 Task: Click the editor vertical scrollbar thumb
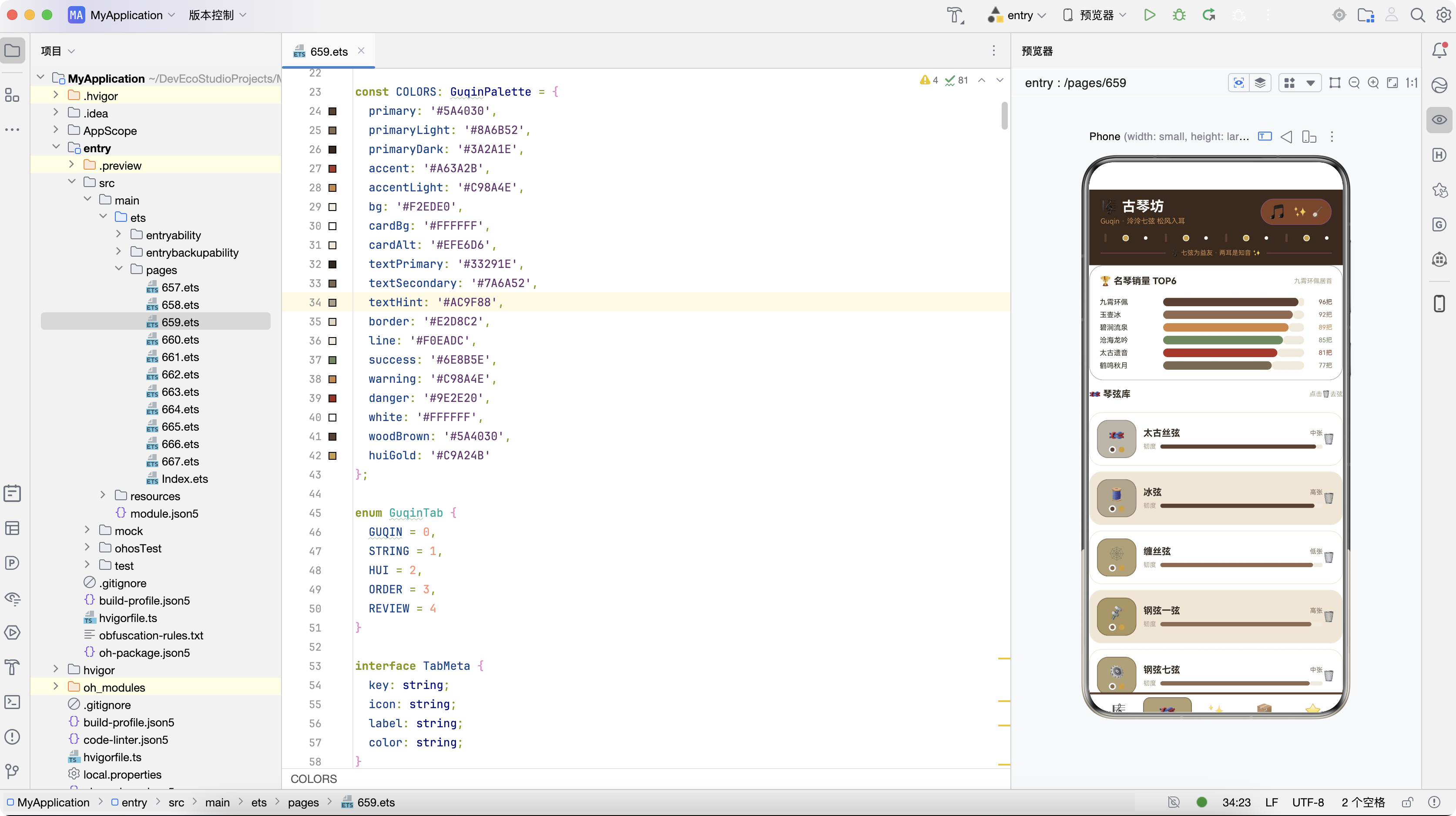1004,115
